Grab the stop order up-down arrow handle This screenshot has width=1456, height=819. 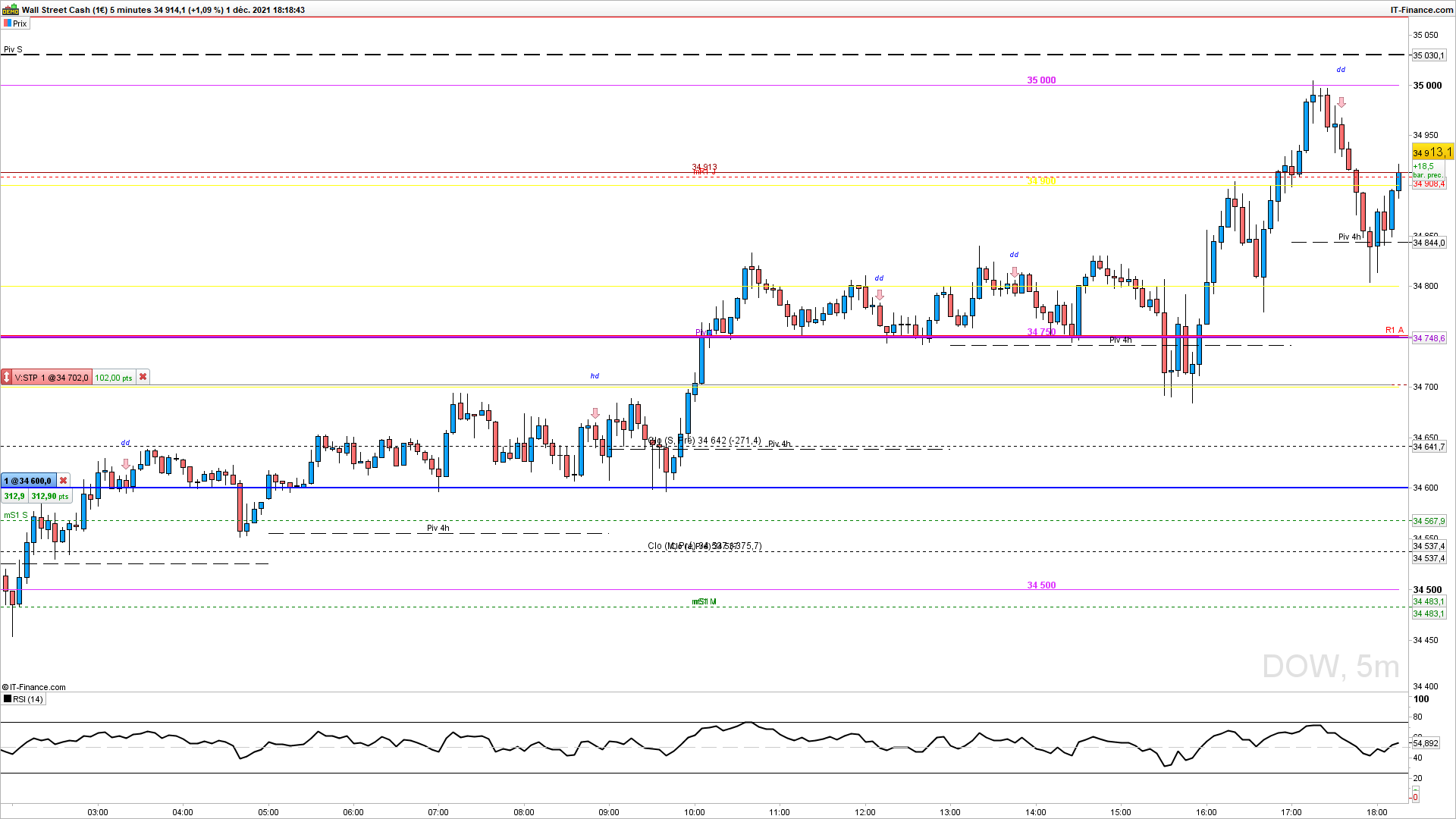coord(7,377)
